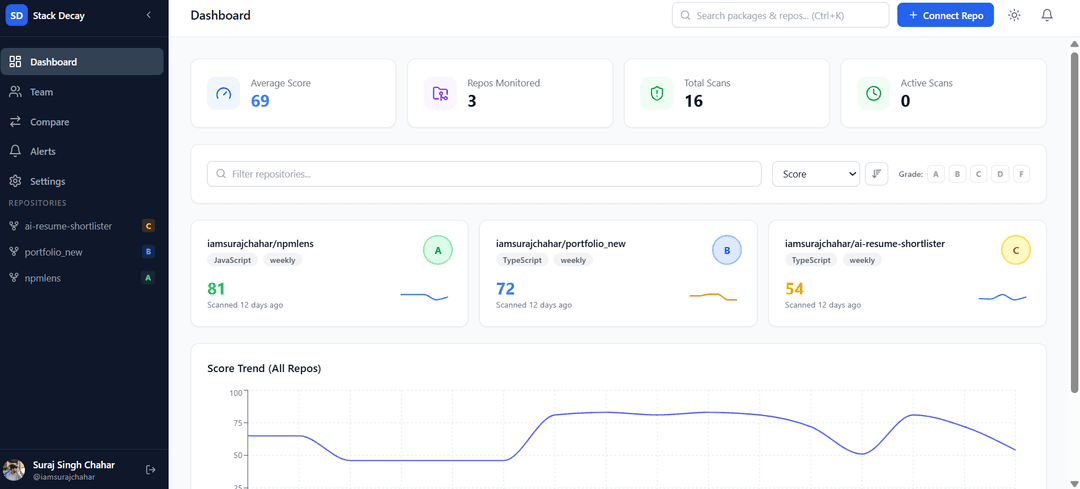
Task: Click the Total Scans value 16
Action: (x=694, y=101)
